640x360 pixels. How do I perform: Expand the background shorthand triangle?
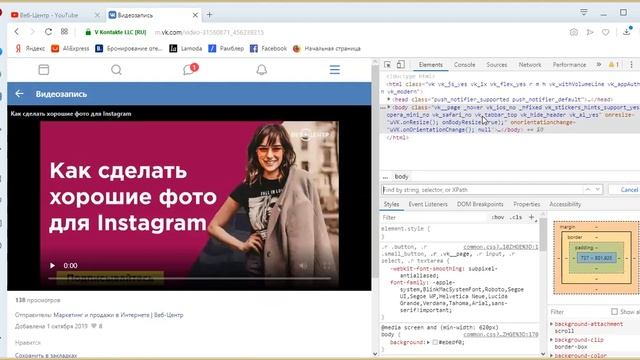click(428, 342)
